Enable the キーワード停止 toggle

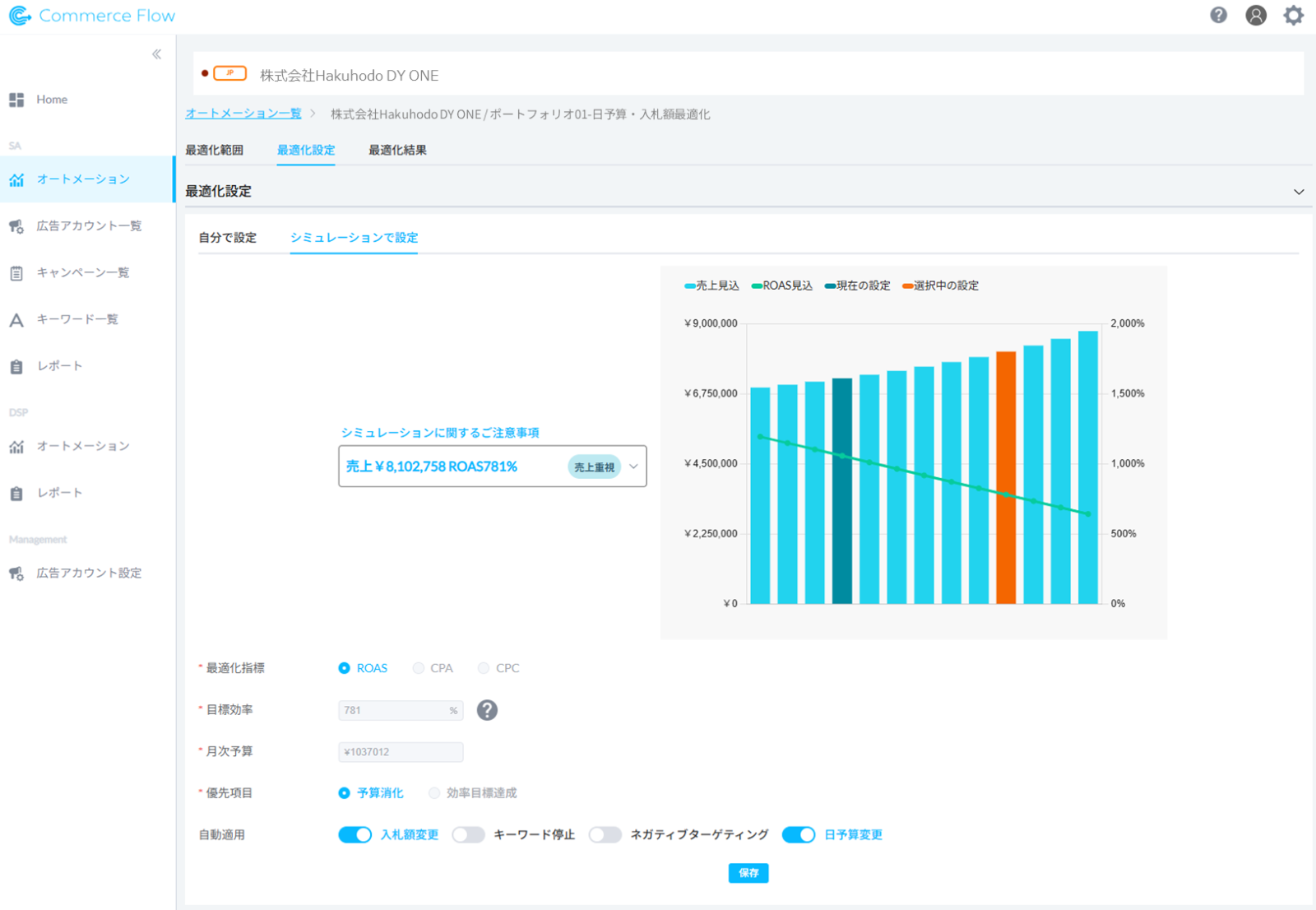[468, 835]
